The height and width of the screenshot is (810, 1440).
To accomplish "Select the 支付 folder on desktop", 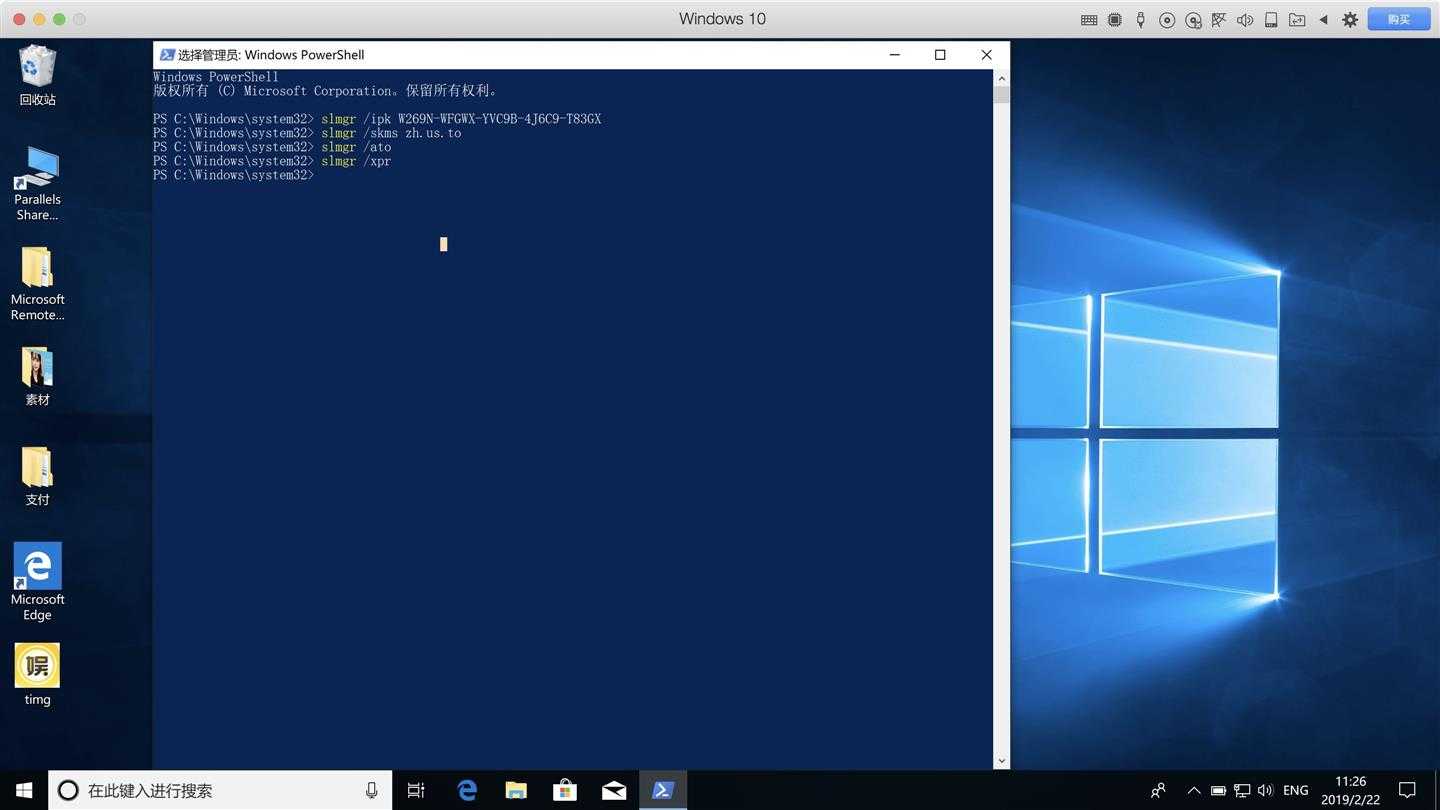I will point(37,477).
